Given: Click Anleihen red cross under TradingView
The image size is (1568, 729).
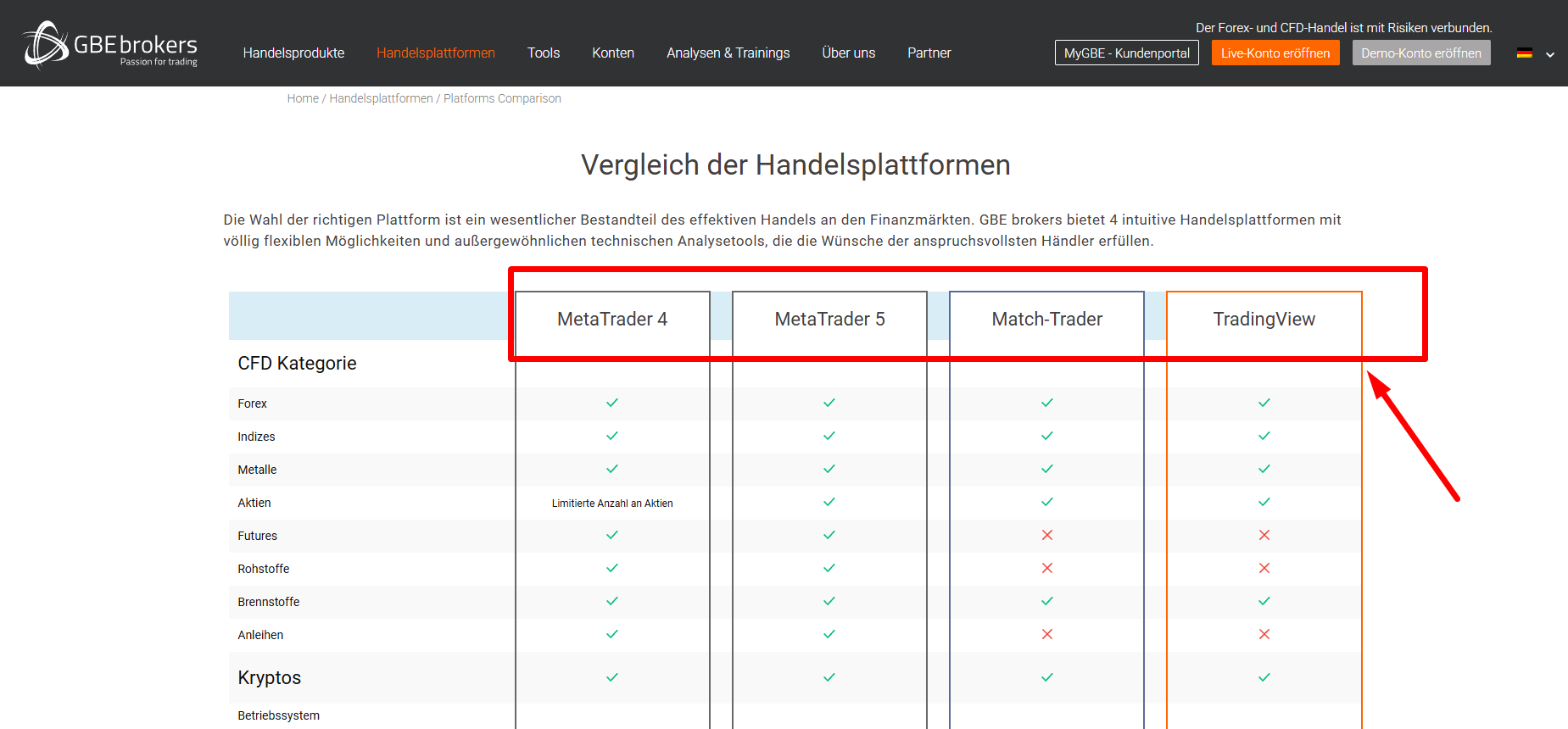Looking at the screenshot, I should pos(1264,634).
